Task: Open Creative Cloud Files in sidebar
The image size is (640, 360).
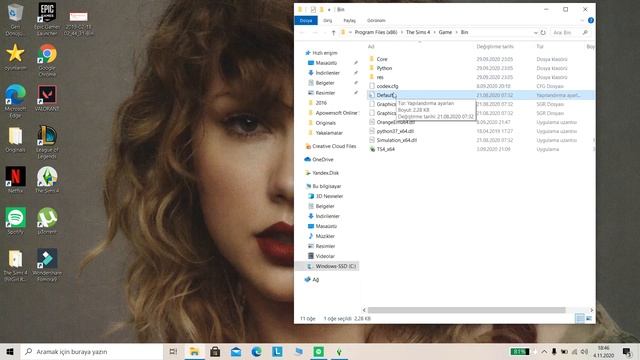Action: (334, 146)
